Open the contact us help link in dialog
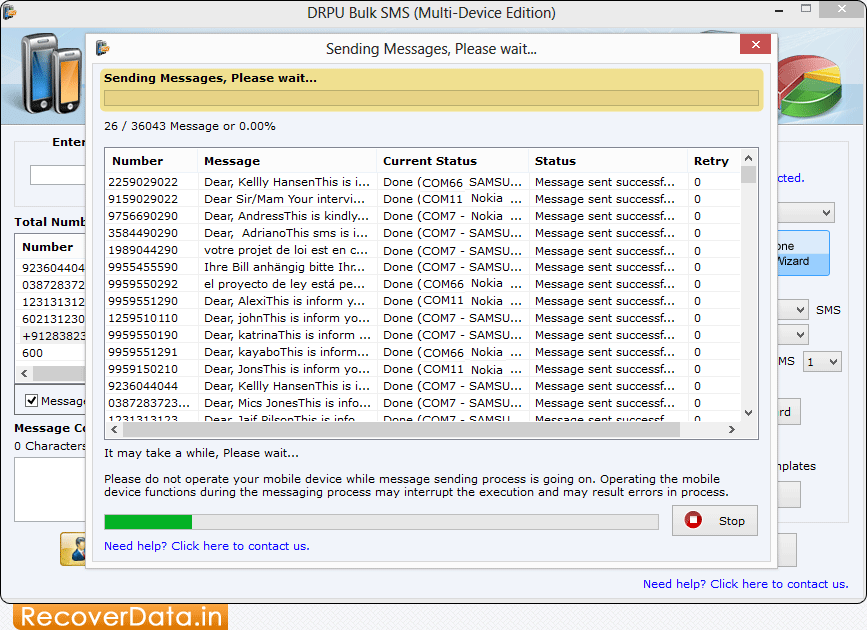This screenshot has height=630, width=867. 205,547
